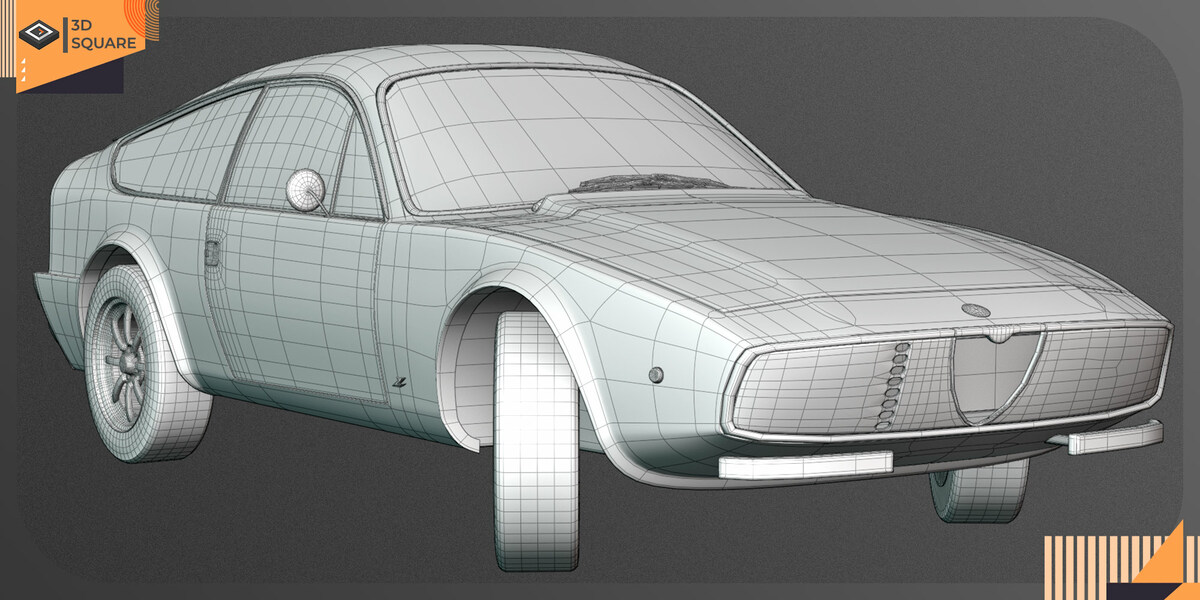Select the round side marker light on fender

click(655, 374)
